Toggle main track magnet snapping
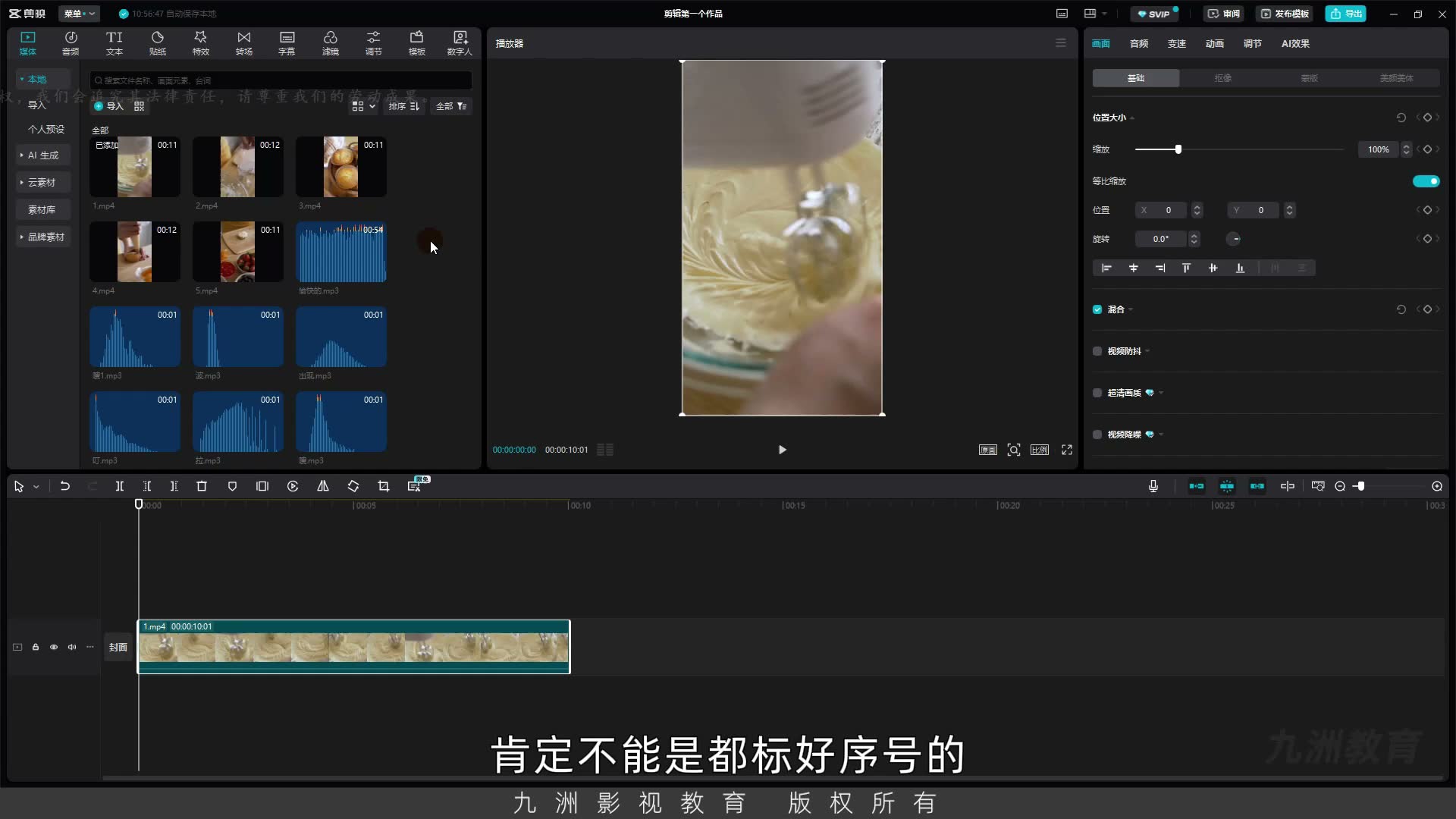 1197,486
